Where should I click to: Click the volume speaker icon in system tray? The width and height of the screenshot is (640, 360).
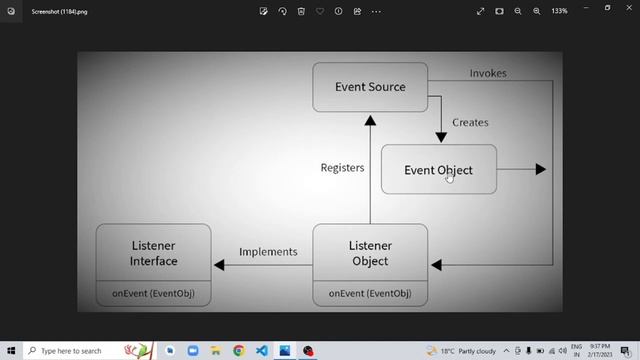point(563,351)
